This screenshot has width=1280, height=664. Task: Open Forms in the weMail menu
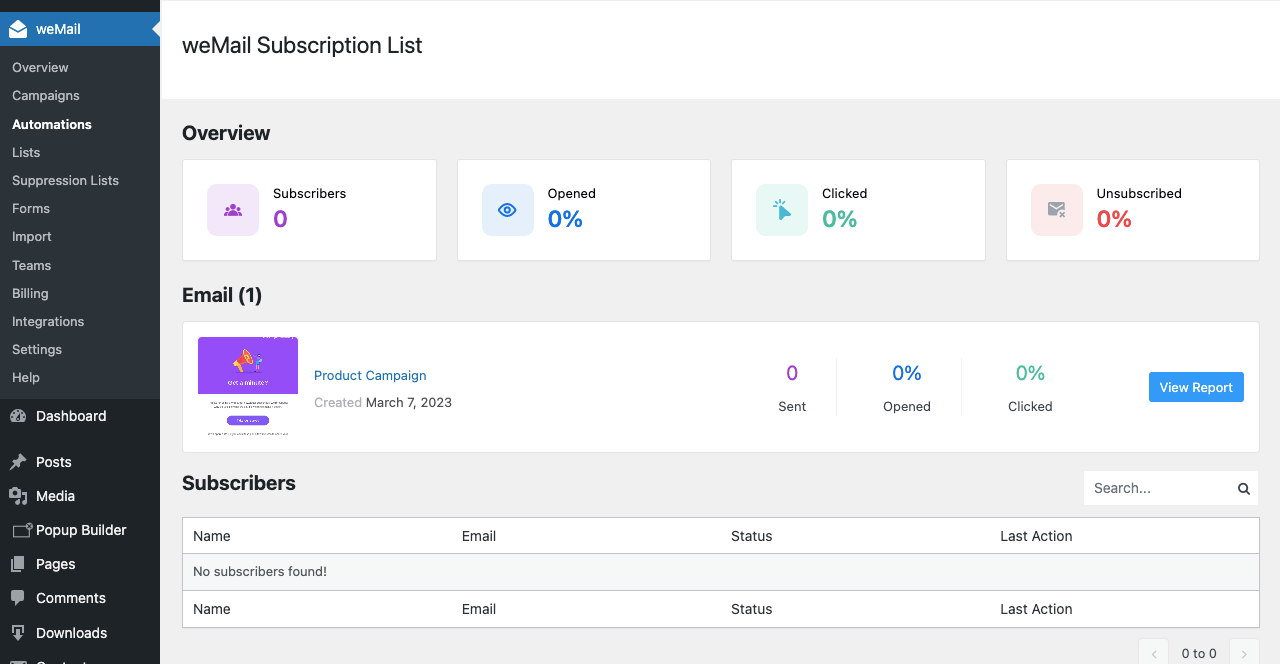point(31,208)
